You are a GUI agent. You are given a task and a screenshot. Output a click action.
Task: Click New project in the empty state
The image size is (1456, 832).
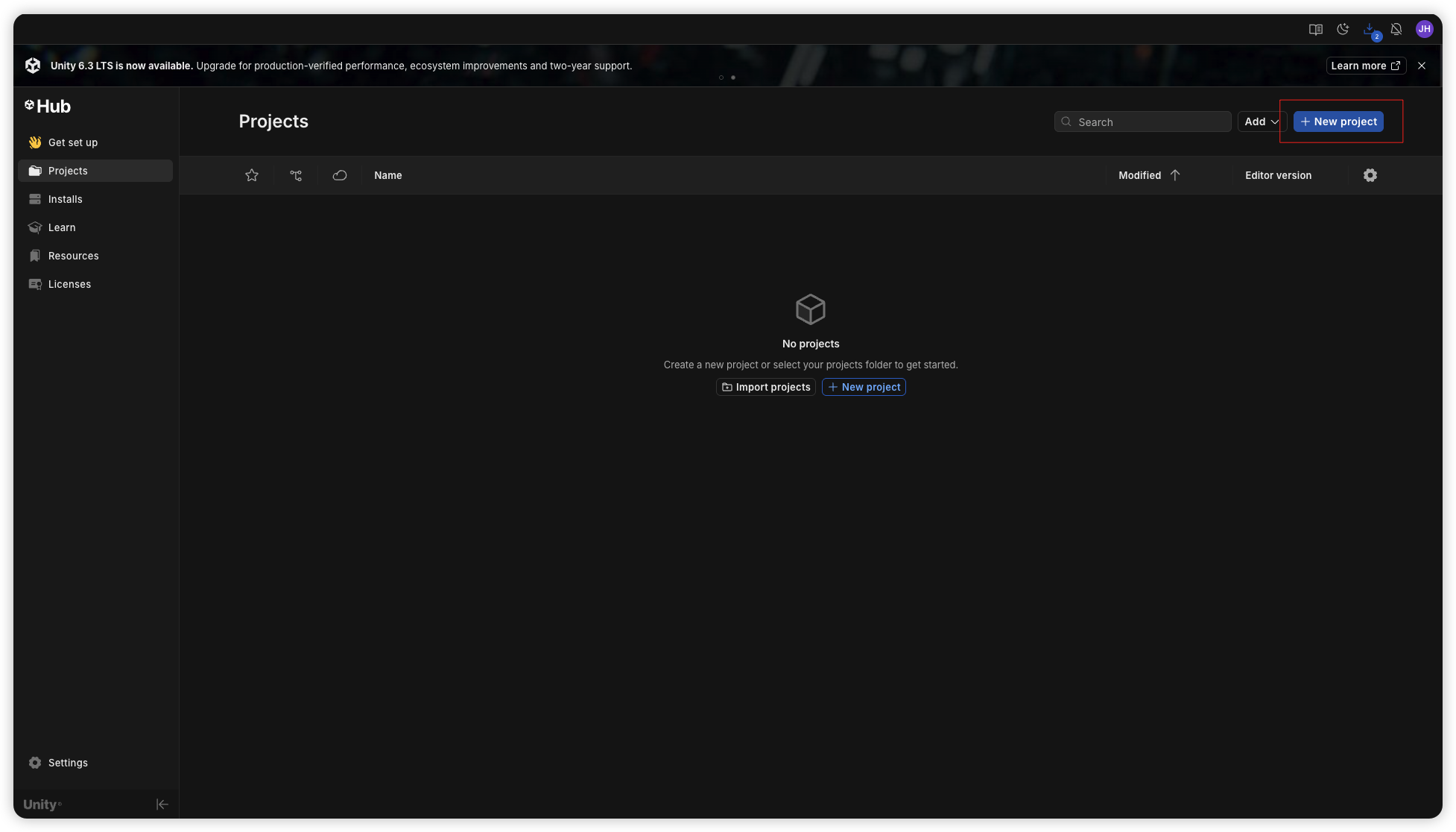pos(864,387)
